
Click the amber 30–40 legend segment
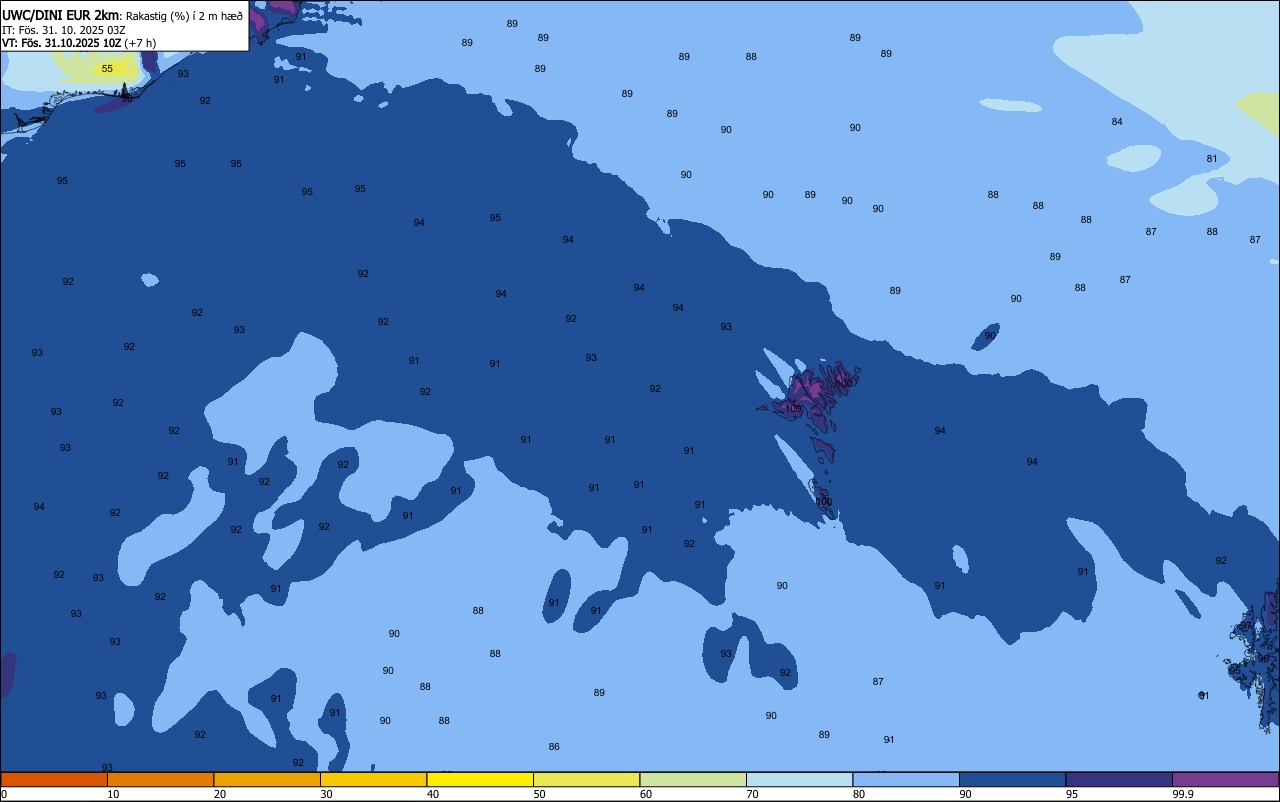(x=373, y=779)
